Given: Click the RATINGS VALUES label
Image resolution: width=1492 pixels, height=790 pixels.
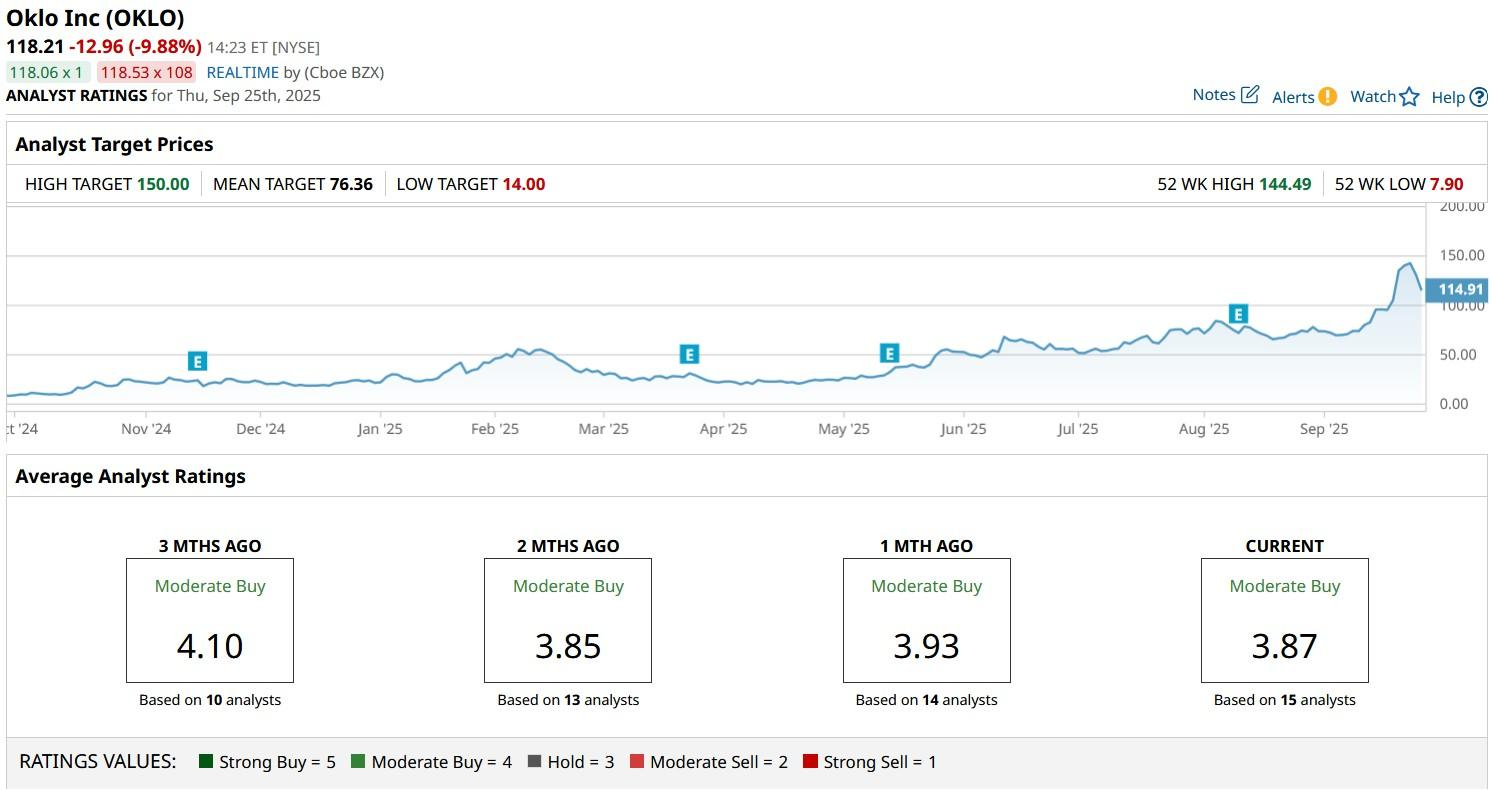Looking at the screenshot, I should pyautogui.click(x=98, y=761).
